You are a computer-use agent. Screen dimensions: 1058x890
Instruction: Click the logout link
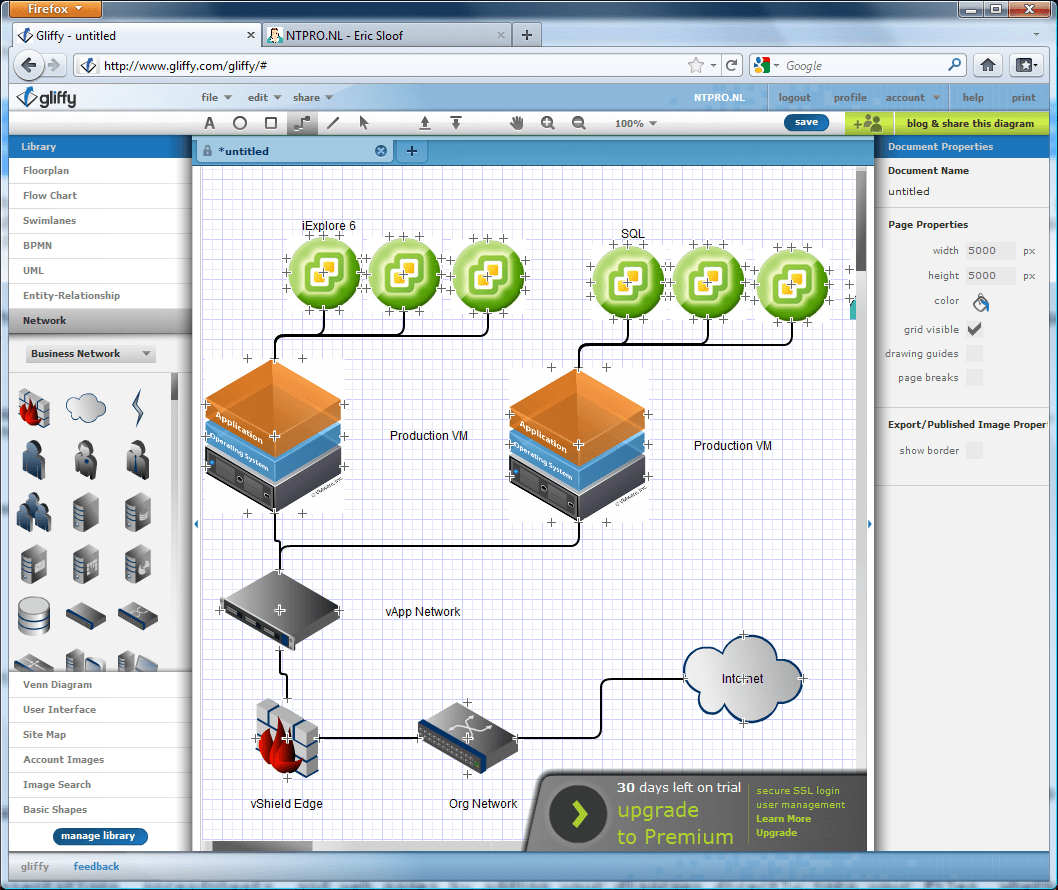(794, 98)
